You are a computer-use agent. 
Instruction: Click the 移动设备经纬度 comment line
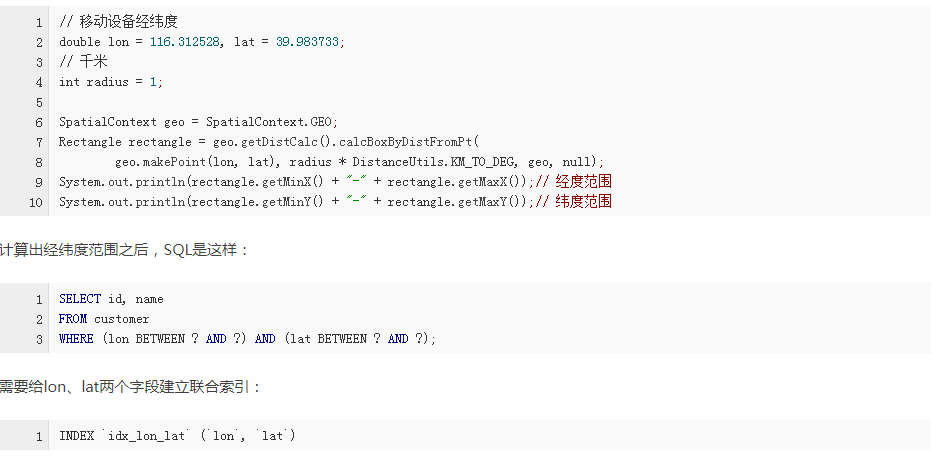[118, 23]
